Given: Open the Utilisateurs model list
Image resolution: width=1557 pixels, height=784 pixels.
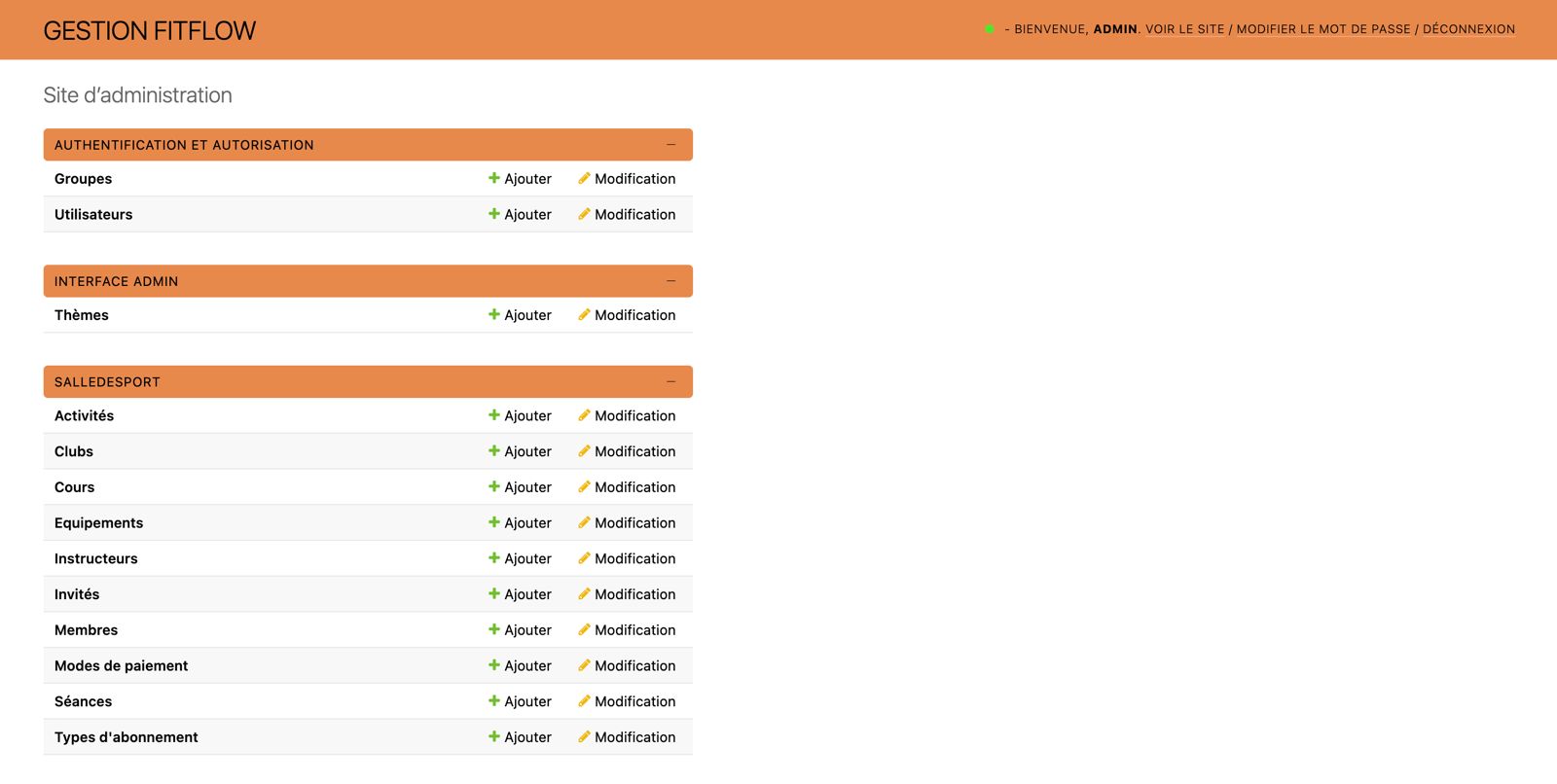Looking at the screenshot, I should [93, 214].
